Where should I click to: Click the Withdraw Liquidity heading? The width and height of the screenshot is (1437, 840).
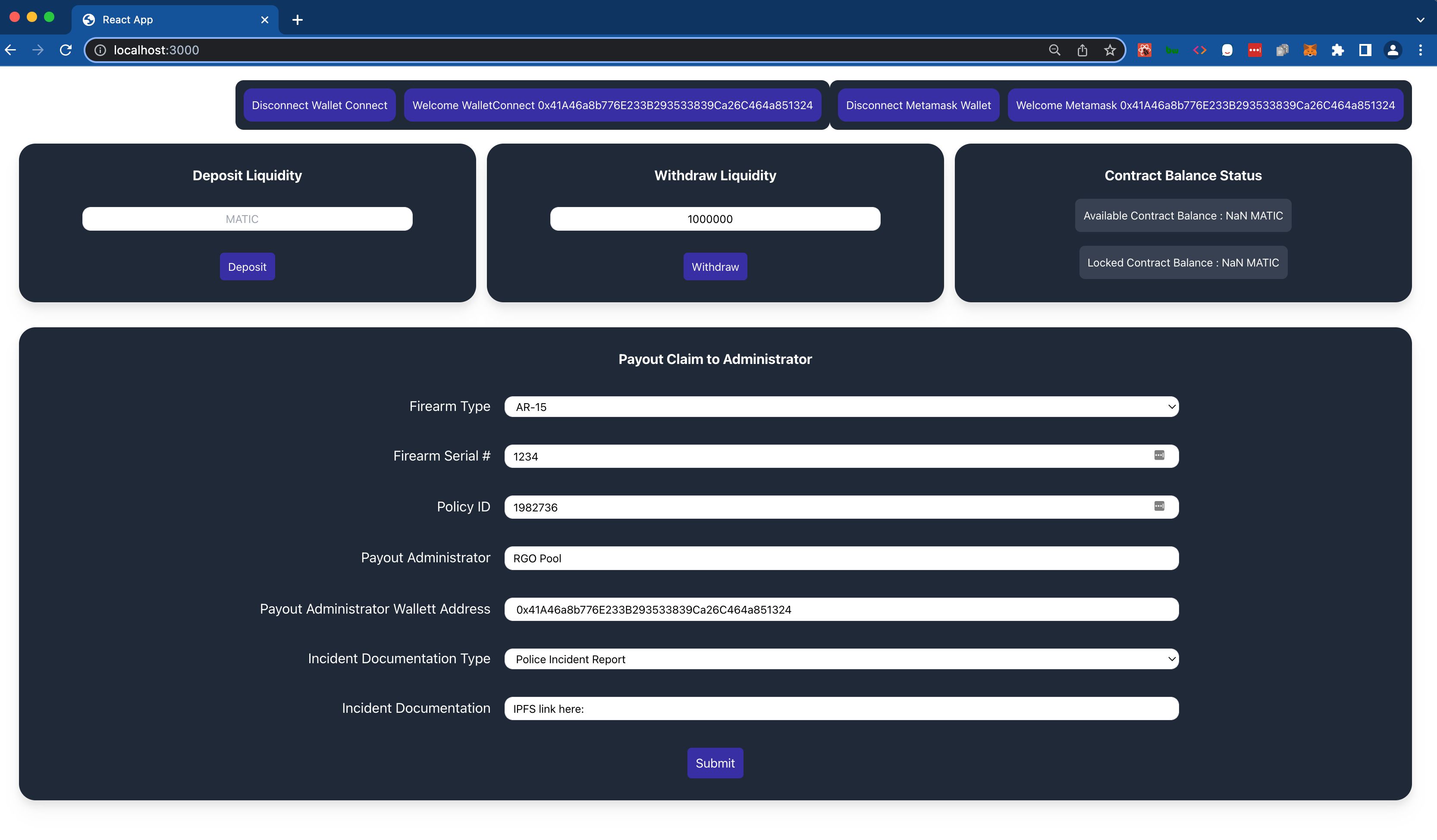[x=715, y=175]
